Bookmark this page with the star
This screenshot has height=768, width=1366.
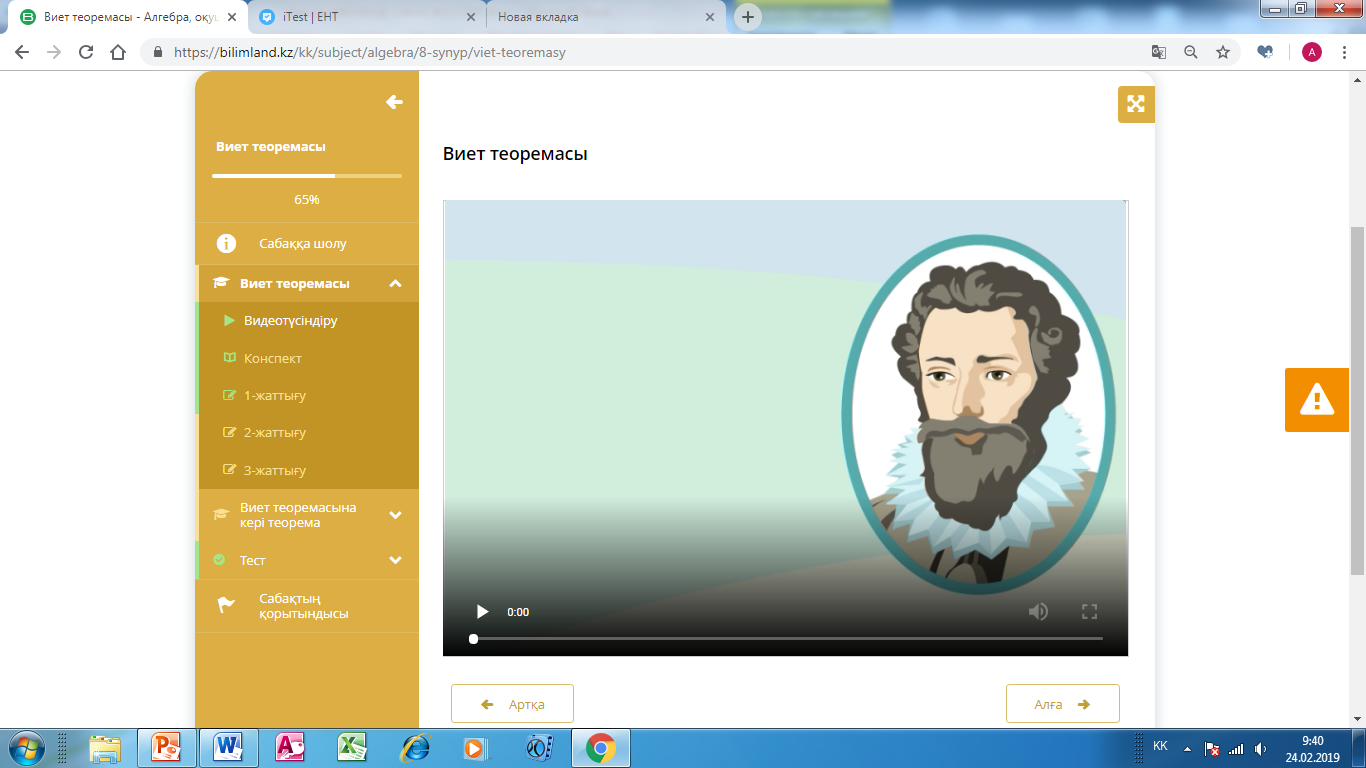[x=1222, y=52]
